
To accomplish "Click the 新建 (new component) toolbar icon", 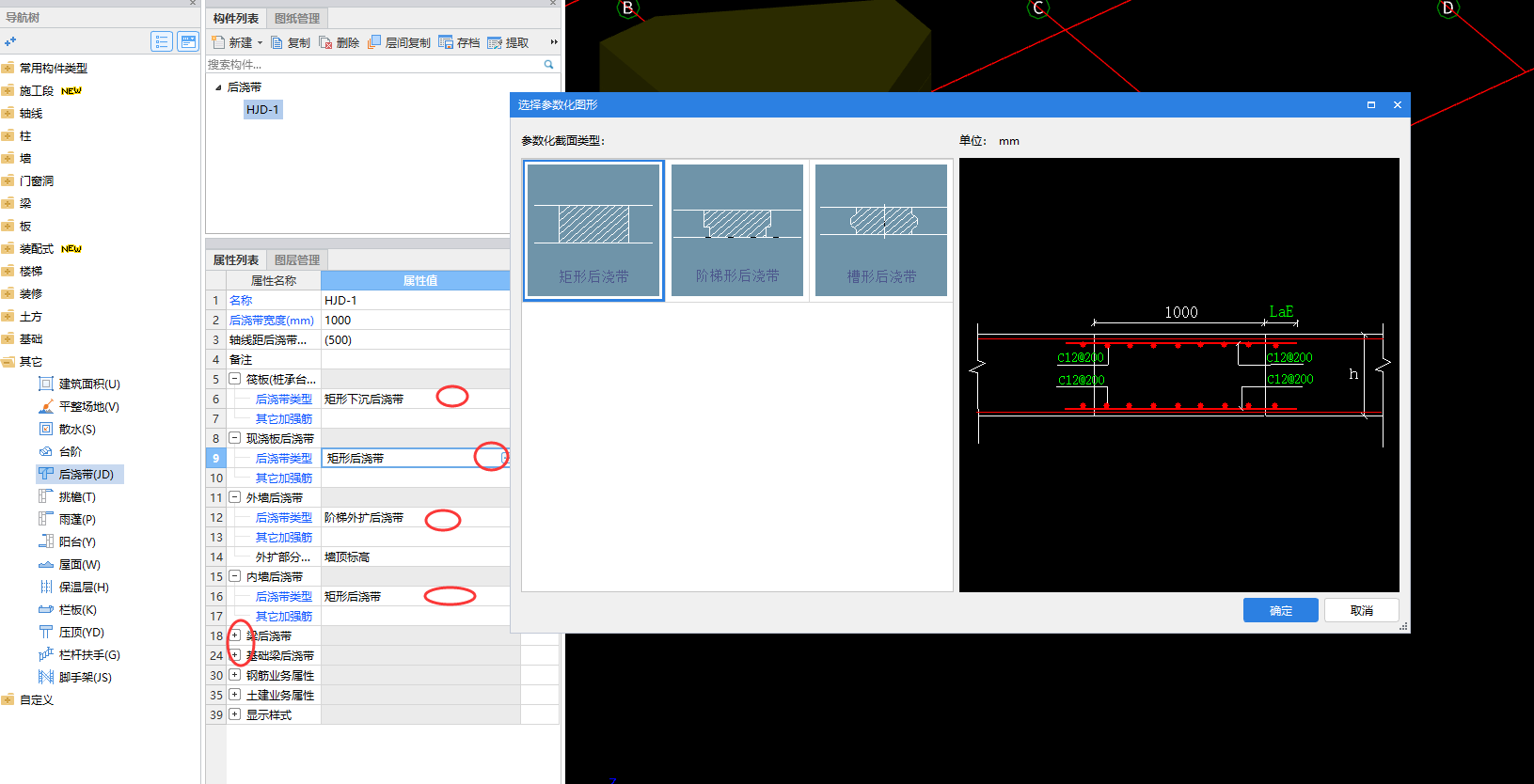I will [x=218, y=42].
